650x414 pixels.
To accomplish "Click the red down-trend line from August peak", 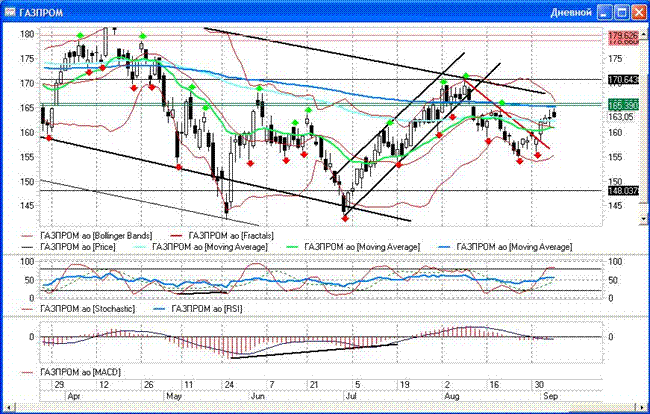I will click(507, 114).
